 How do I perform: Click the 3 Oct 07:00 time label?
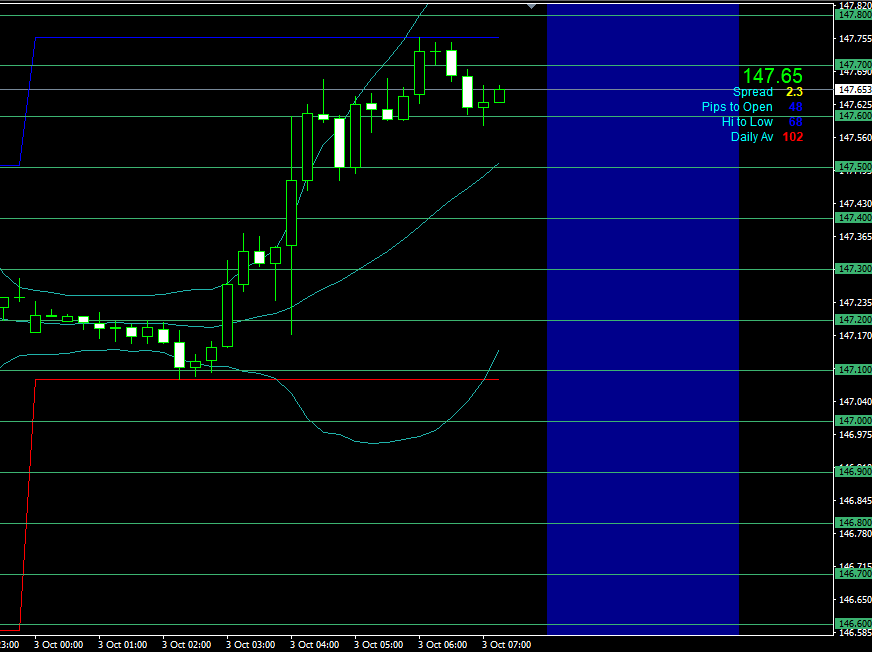tap(507, 645)
